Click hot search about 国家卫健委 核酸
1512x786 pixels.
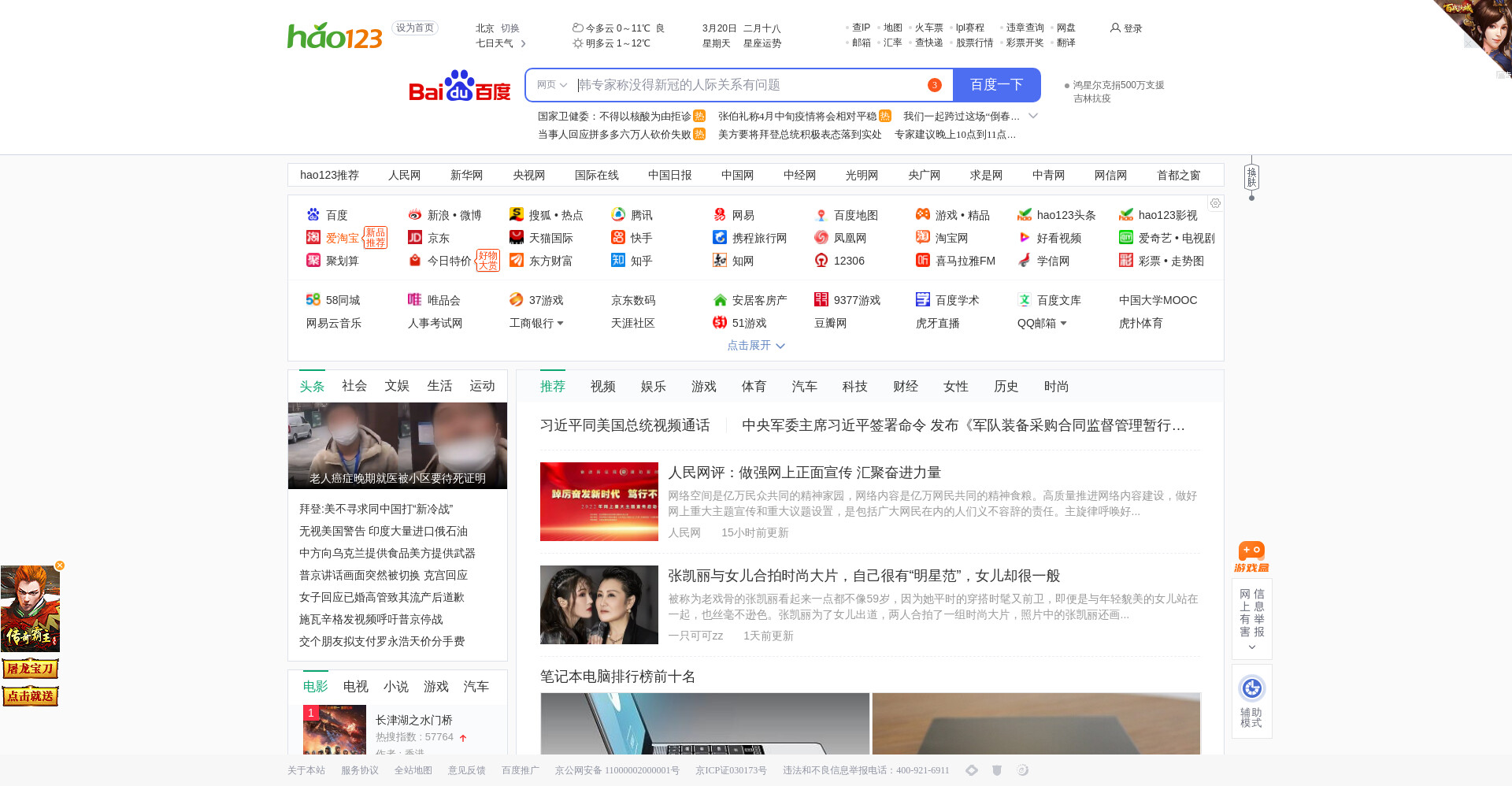615,116
